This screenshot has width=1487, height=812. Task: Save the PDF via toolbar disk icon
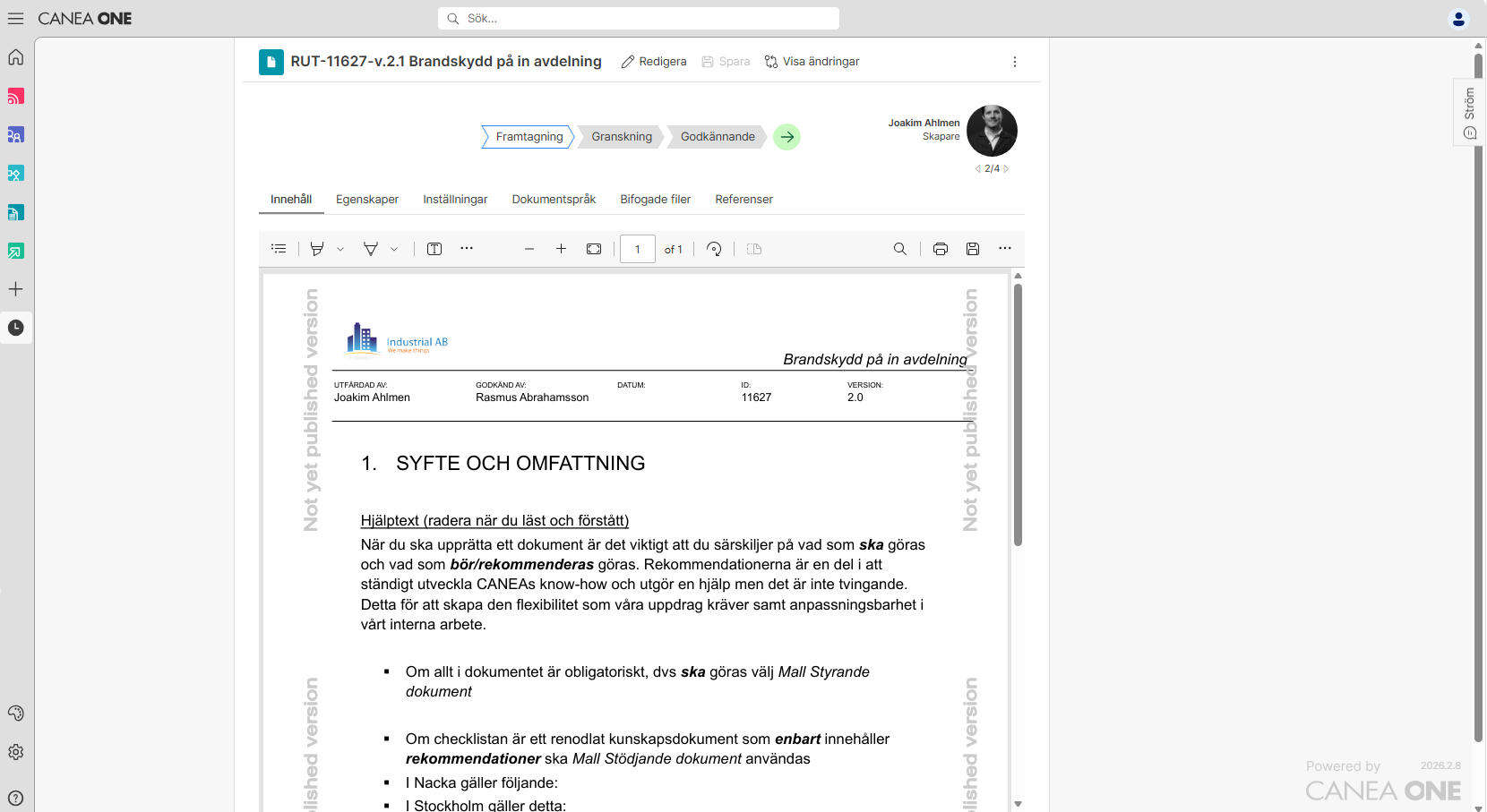pyautogui.click(x=973, y=249)
